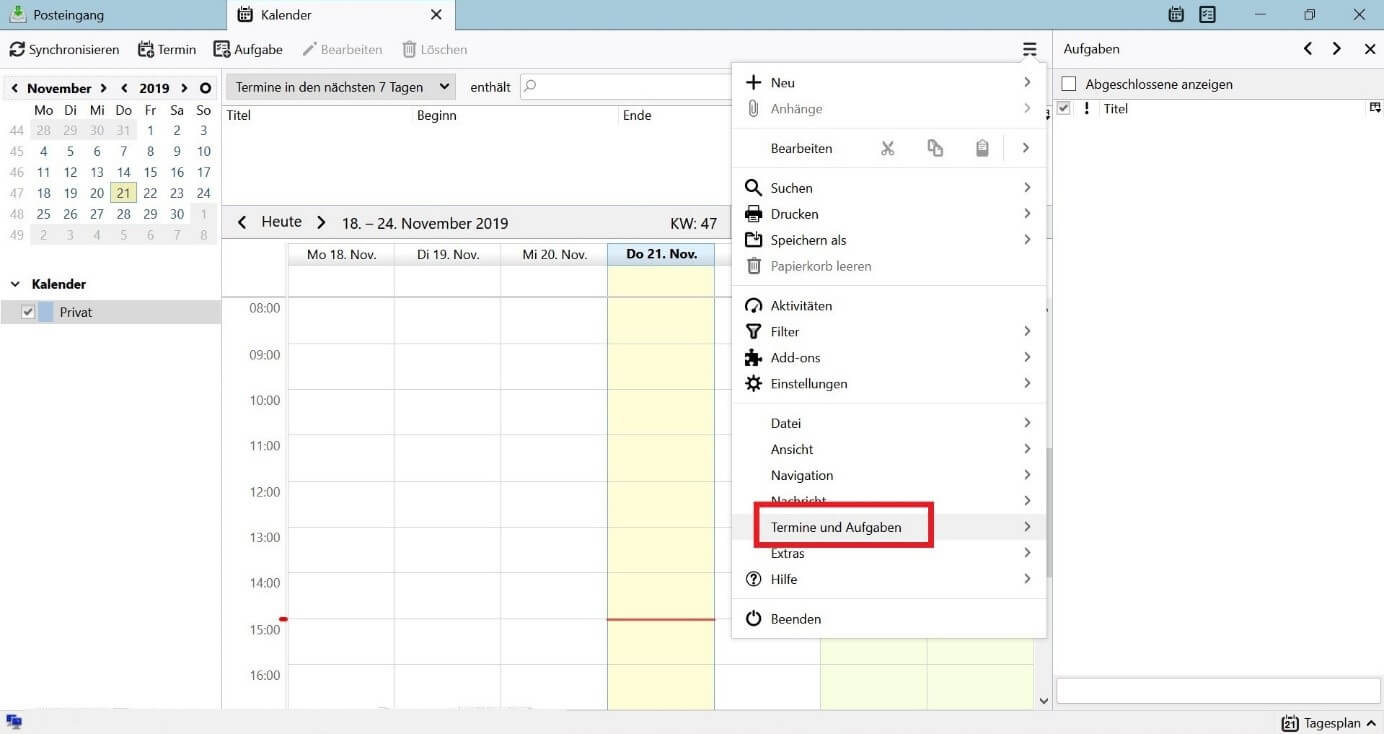Open the 'Termine und Aufgaben' submenu
Screen dimensions: 1384x734
889,527
